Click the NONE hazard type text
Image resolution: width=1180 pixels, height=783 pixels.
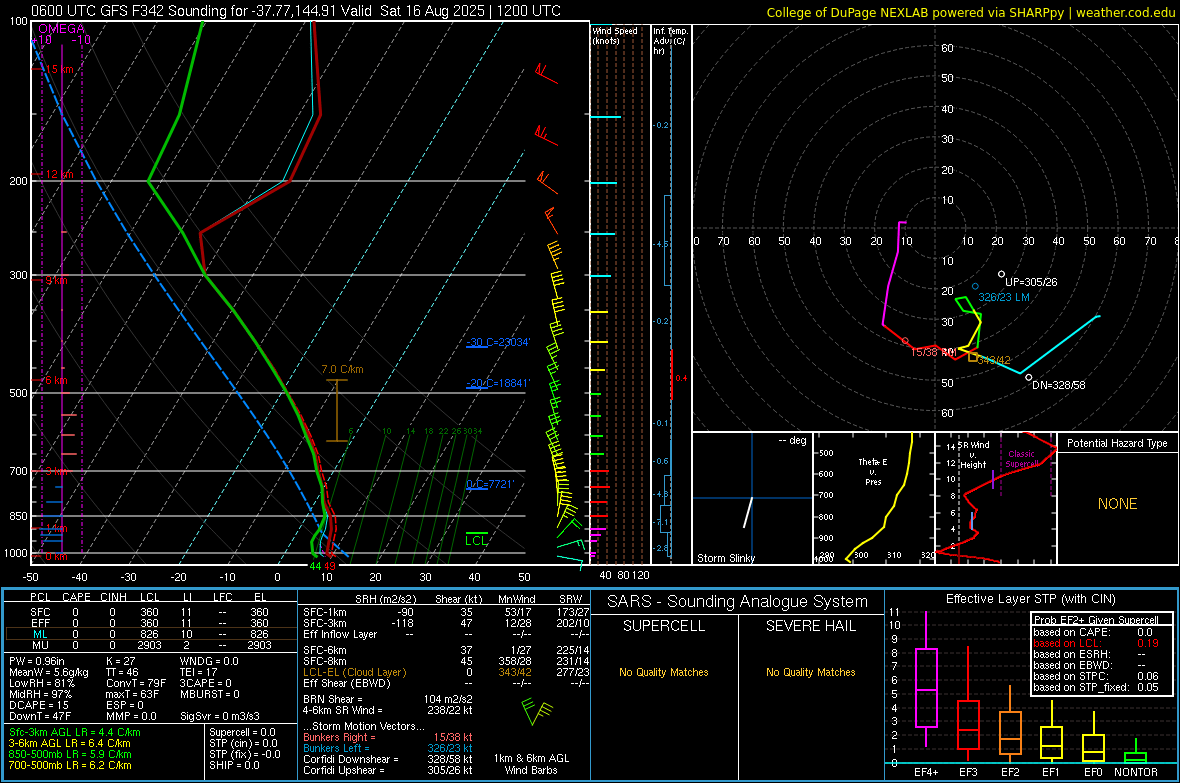[1117, 504]
